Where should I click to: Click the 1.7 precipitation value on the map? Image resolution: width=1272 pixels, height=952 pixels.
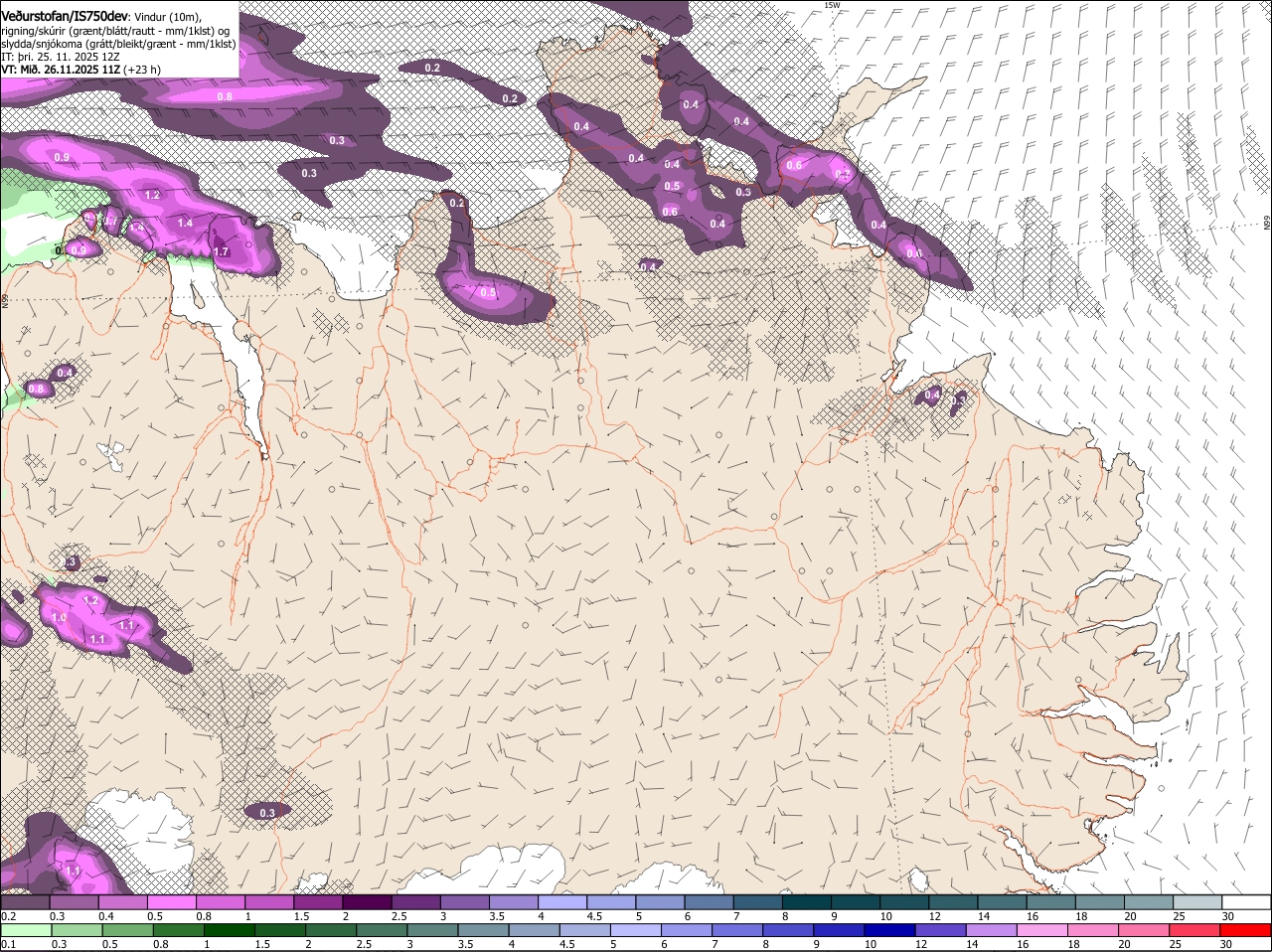(x=222, y=252)
